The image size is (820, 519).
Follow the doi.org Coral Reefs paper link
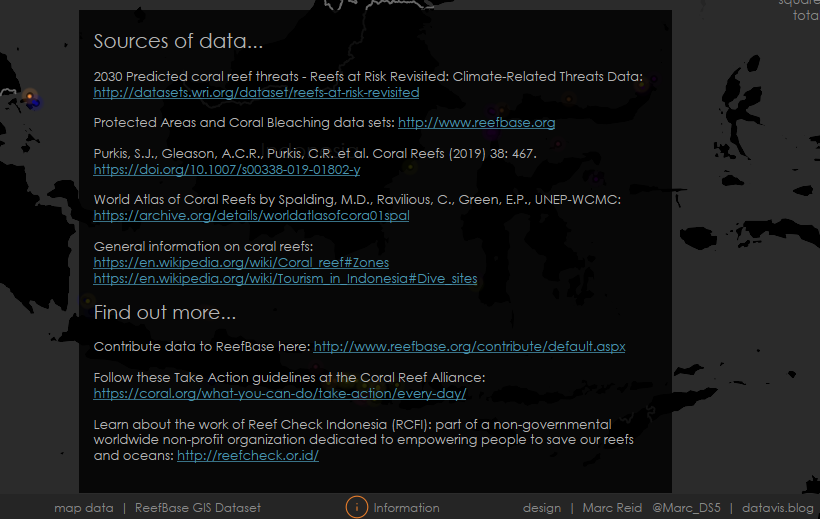coord(227,170)
